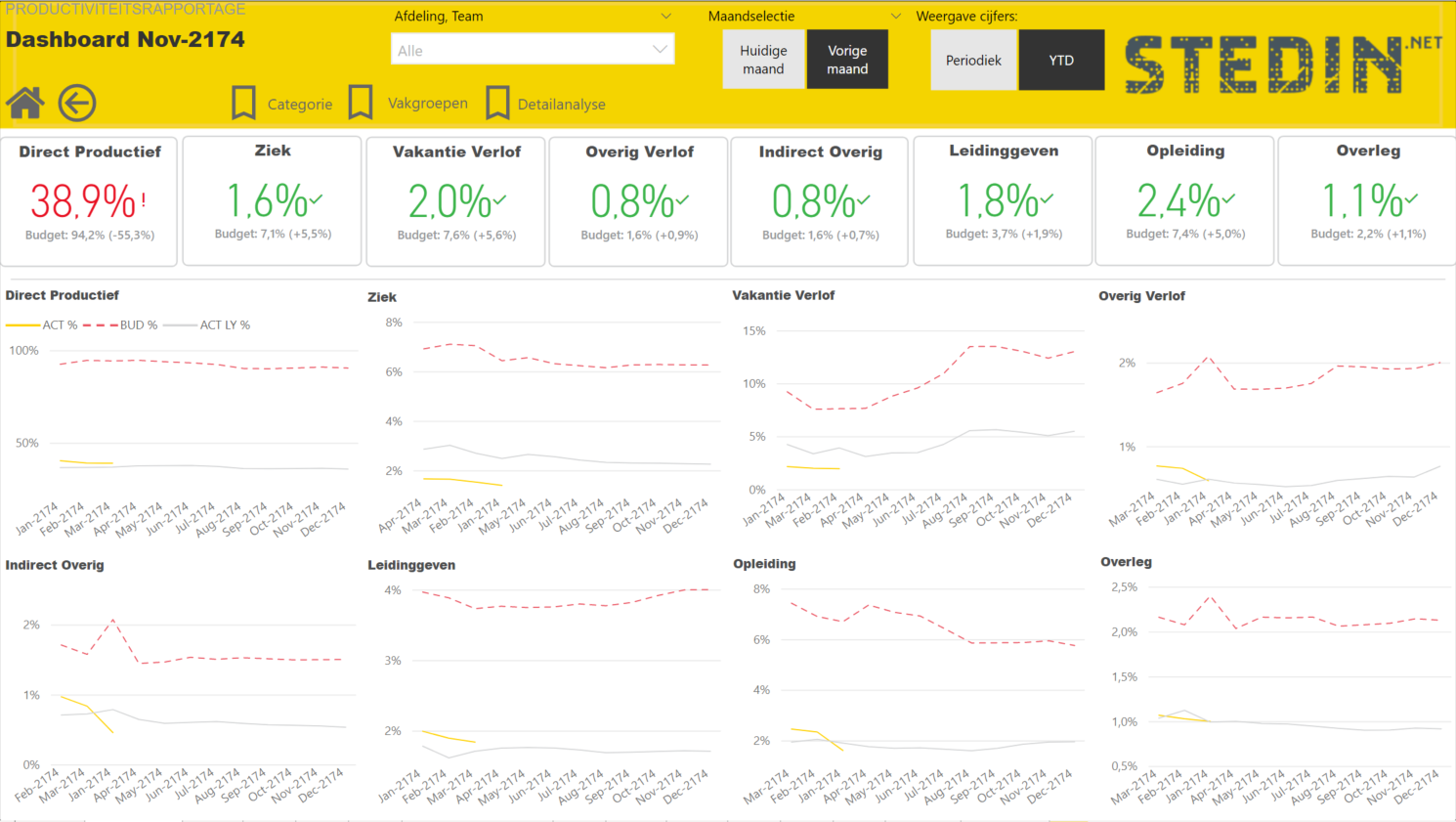The height and width of the screenshot is (822, 1456).
Task: Click the Weergave cijfers label
Action: (x=966, y=17)
